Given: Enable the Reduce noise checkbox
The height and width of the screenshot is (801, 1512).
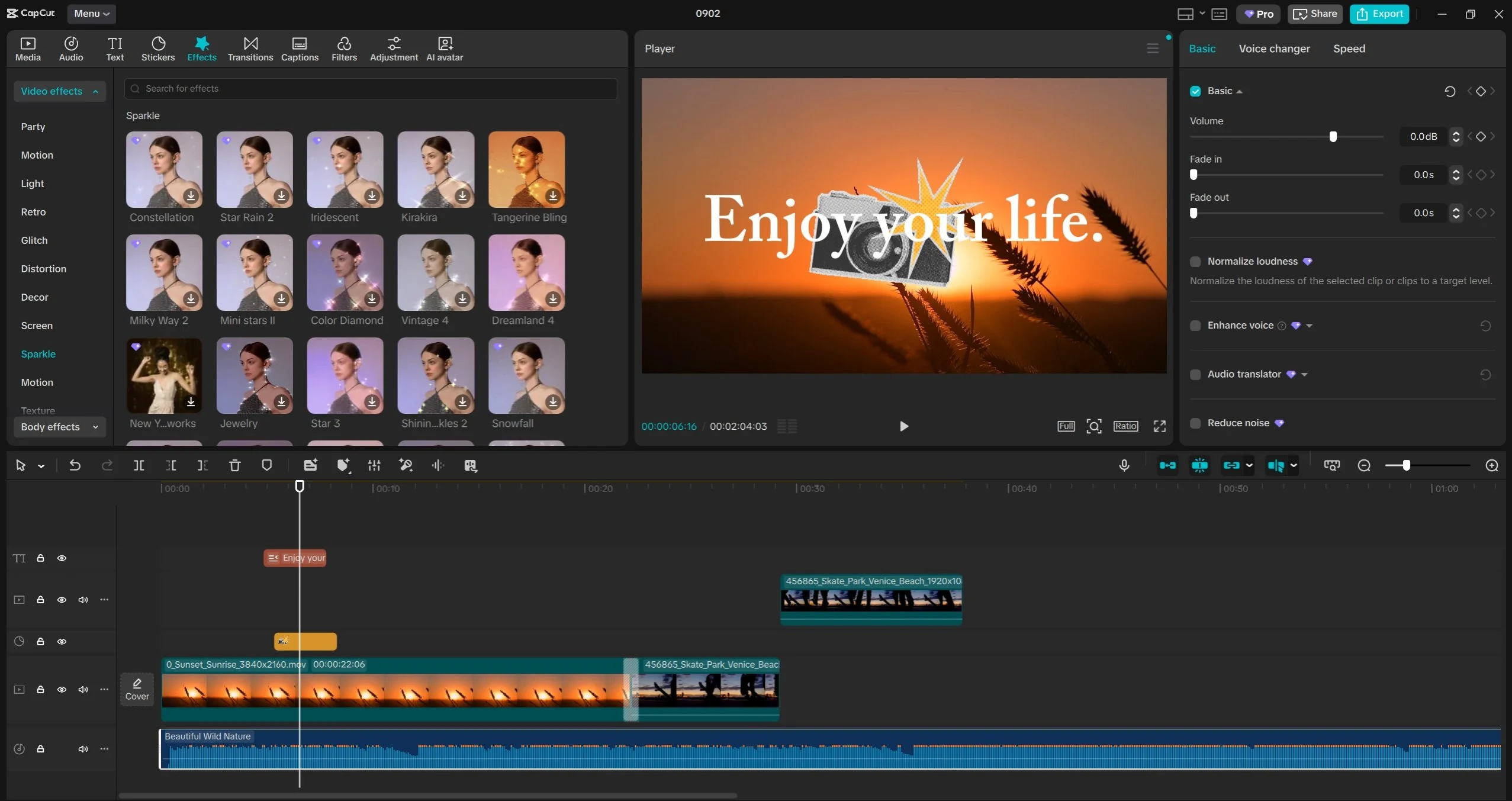Looking at the screenshot, I should coord(1195,423).
